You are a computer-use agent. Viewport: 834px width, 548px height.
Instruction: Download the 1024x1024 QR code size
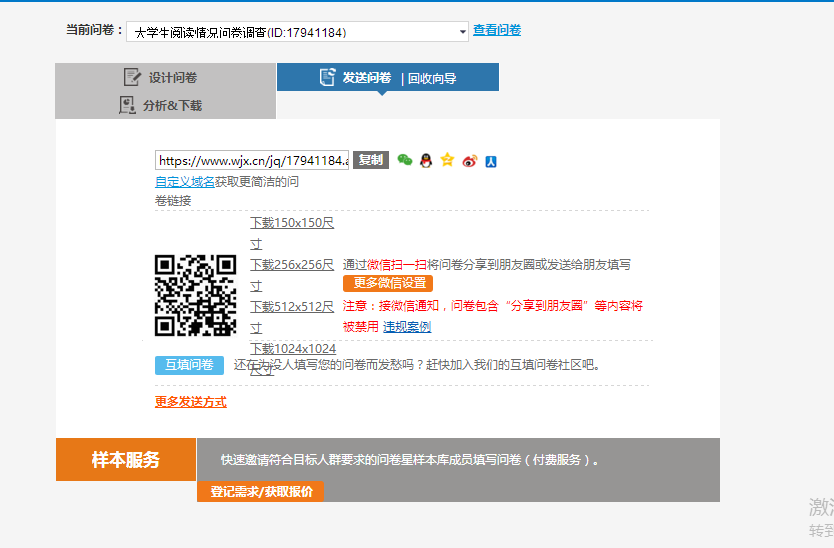click(x=293, y=359)
